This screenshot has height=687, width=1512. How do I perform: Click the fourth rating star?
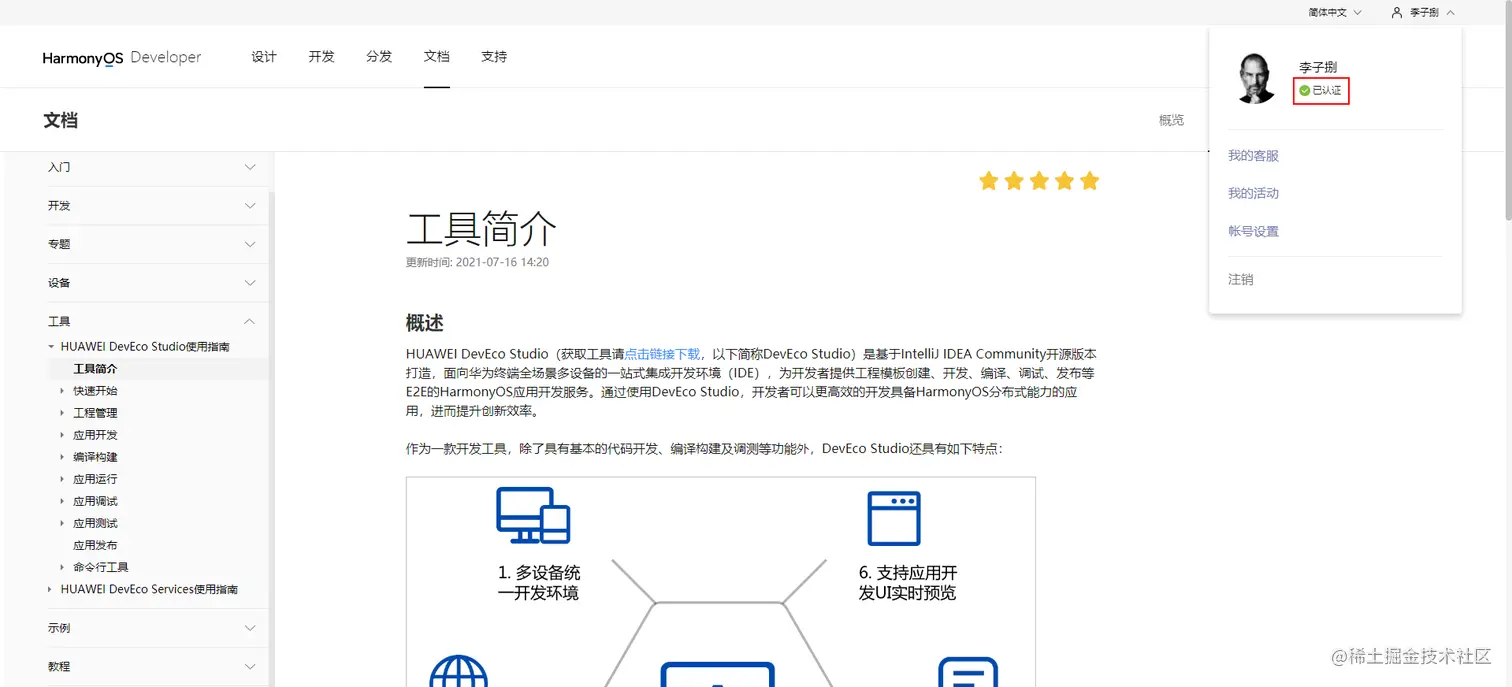click(x=1064, y=181)
